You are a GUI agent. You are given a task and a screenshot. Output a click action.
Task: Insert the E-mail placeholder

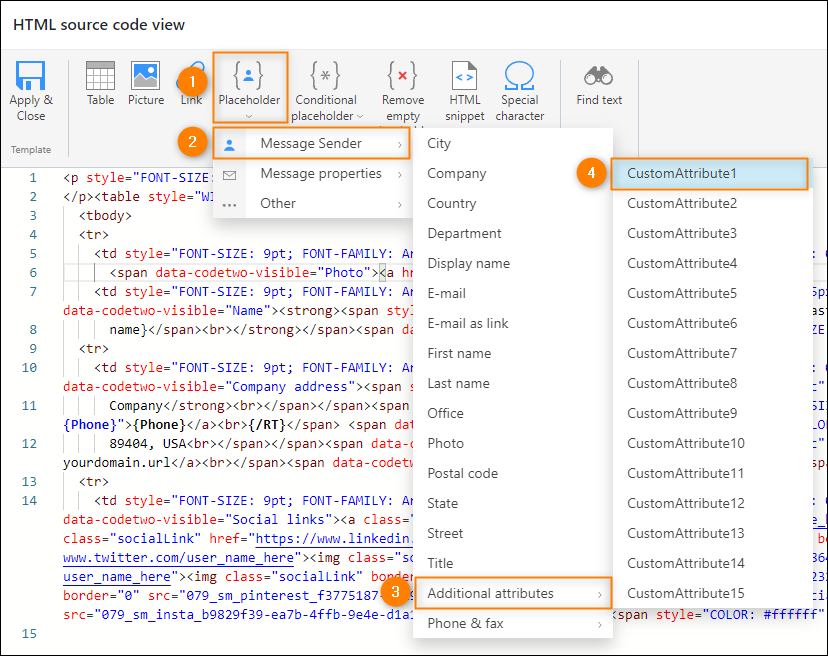pos(513,294)
